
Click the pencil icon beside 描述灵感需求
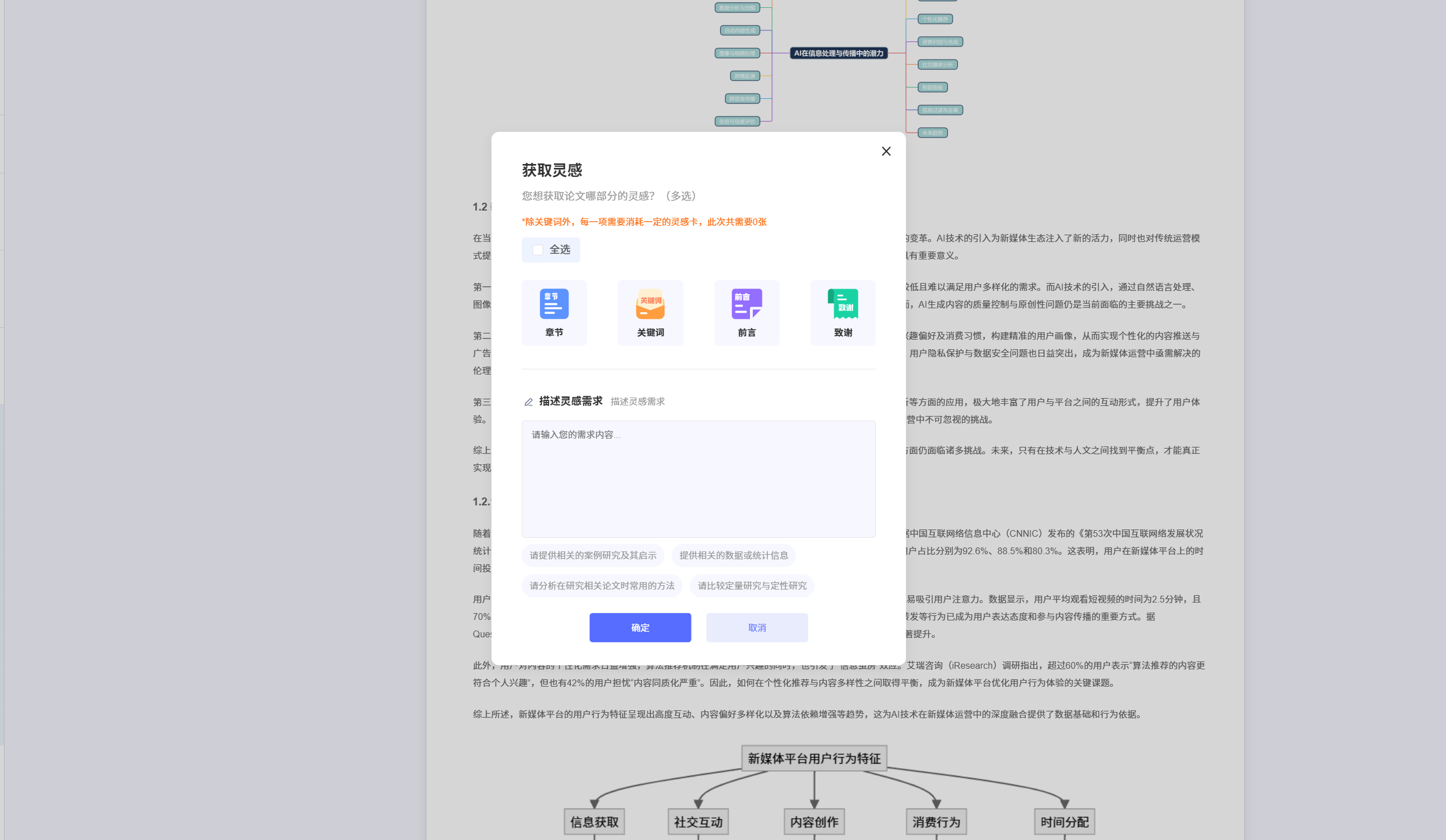(529, 402)
